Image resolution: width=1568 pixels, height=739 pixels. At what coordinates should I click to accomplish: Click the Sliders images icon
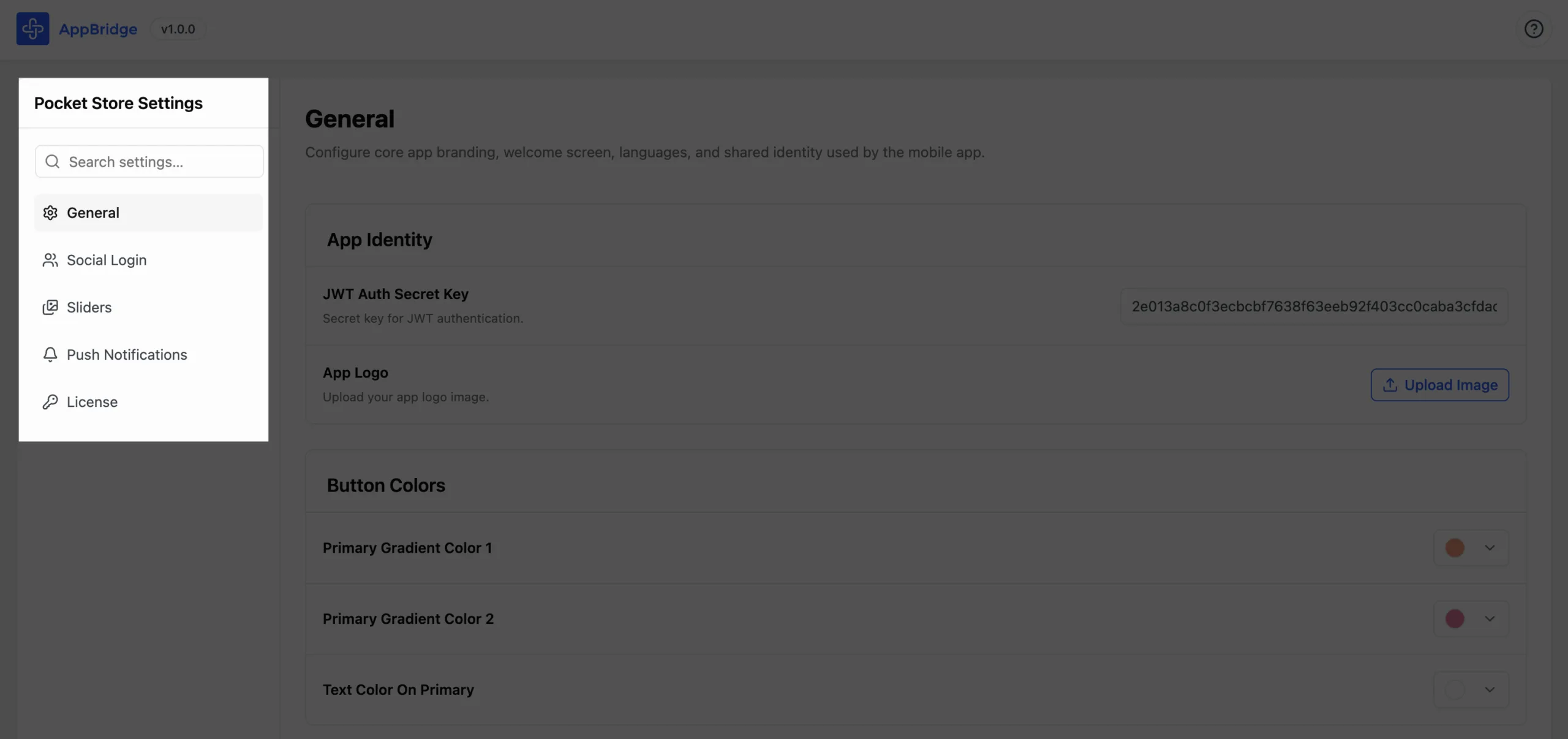click(x=50, y=307)
